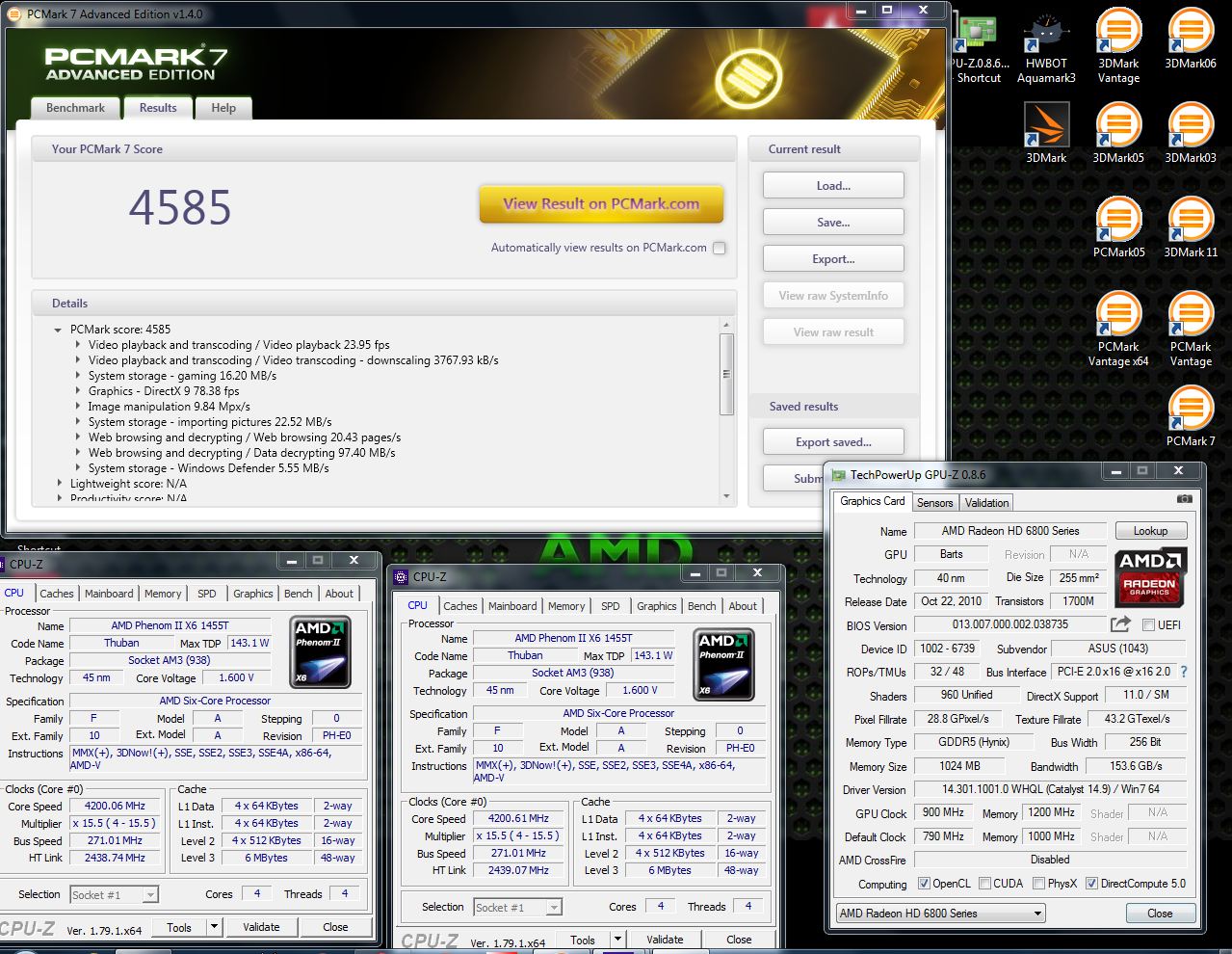The image size is (1232, 954).
Task: Open the Validation tab in GPU-Z
Action: tap(986, 503)
